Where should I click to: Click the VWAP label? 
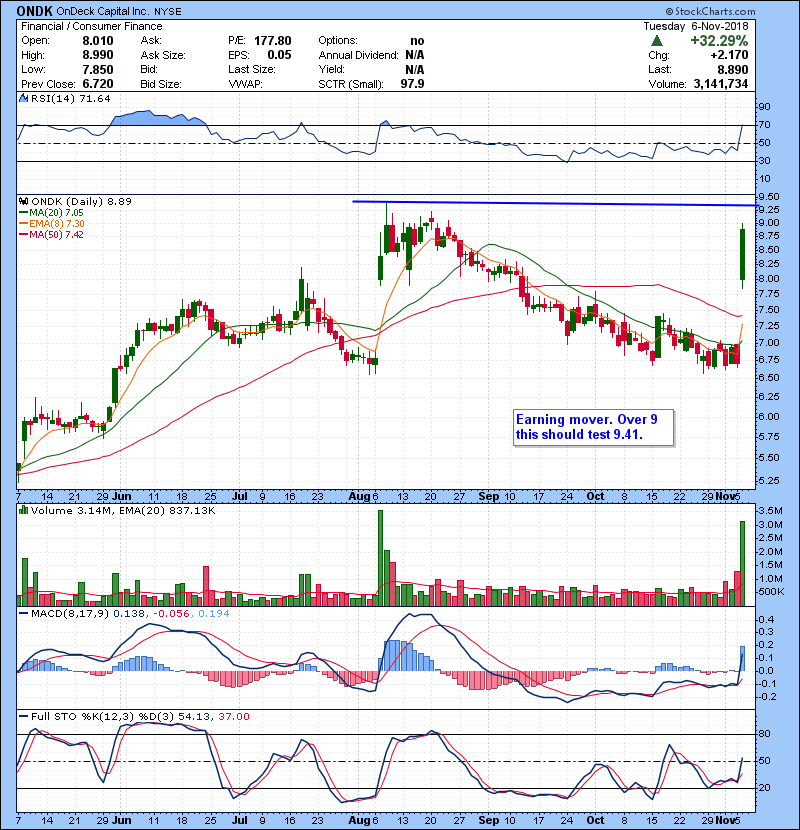click(x=245, y=84)
